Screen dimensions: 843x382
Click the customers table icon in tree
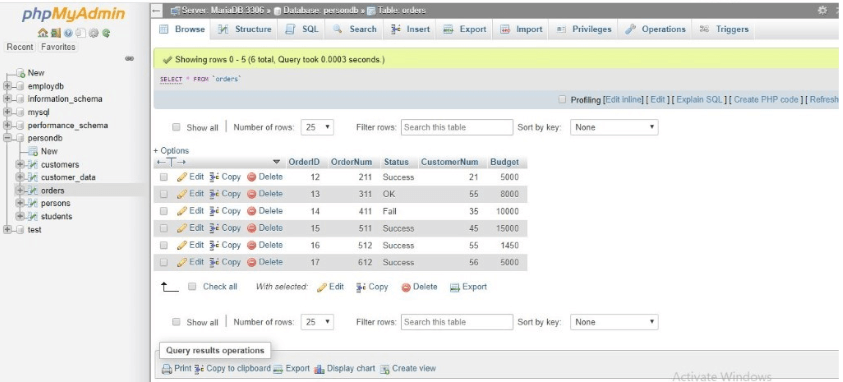33,164
